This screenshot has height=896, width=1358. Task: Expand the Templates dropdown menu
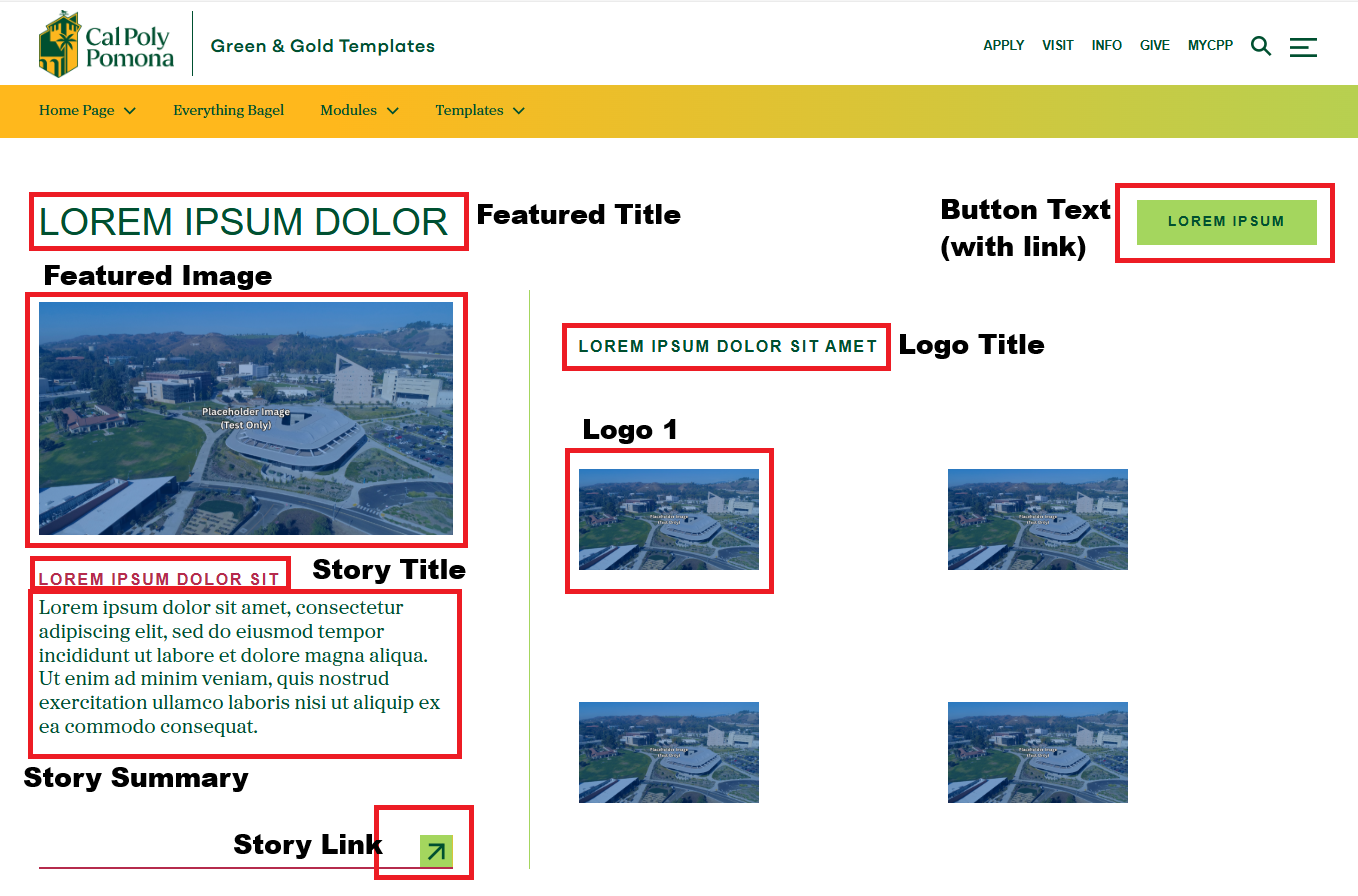pos(480,111)
